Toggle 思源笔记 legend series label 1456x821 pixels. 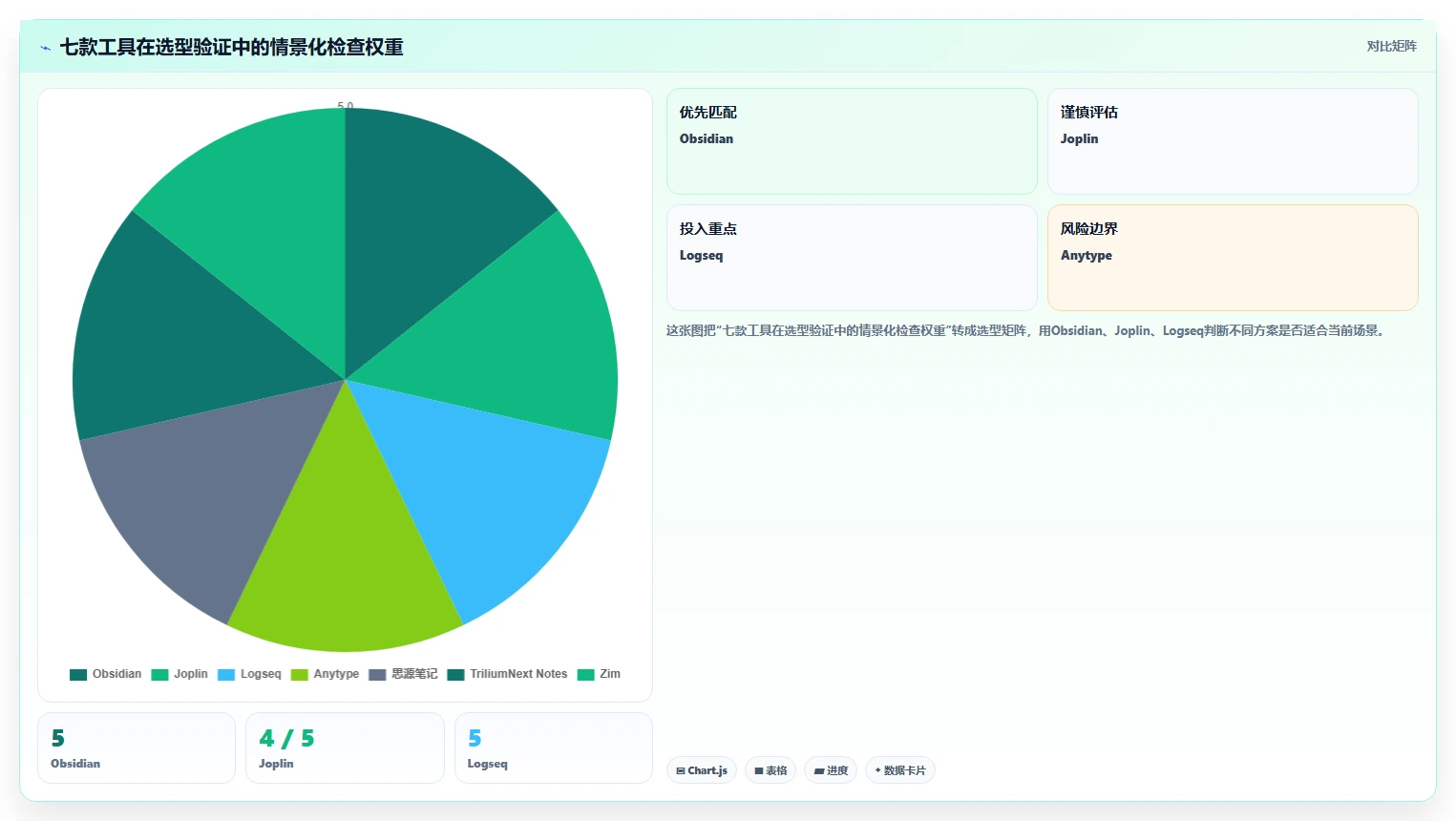tap(414, 674)
